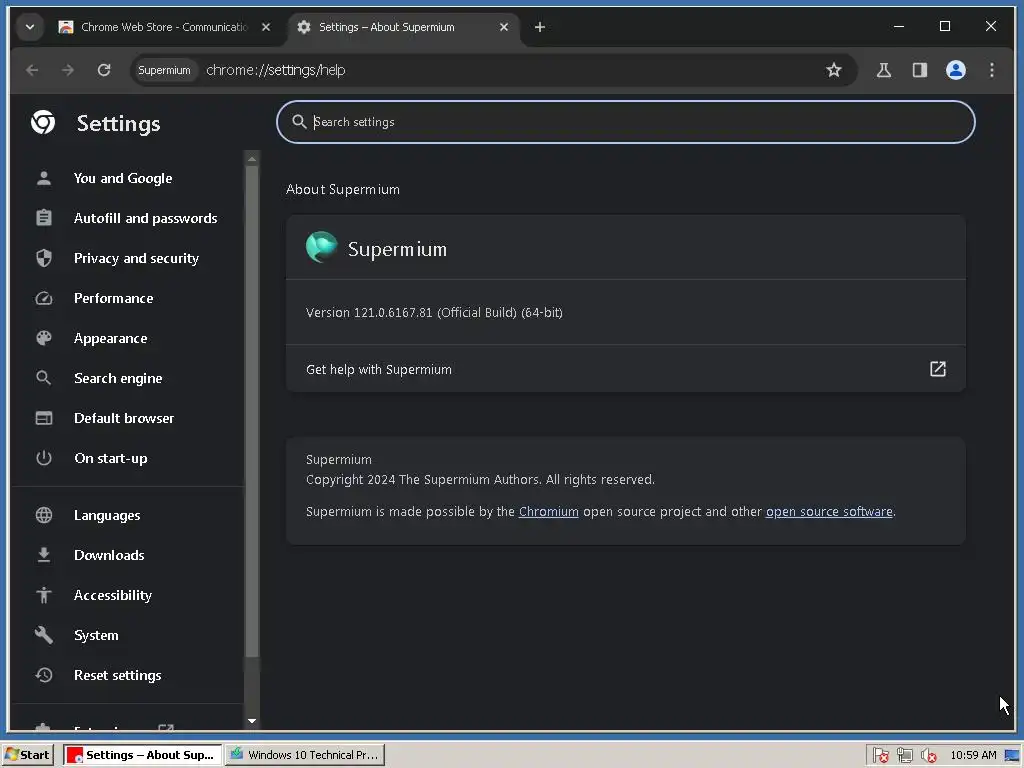
Task: Select Windows 10 Technical Pr... taskbar button
Action: 305,755
